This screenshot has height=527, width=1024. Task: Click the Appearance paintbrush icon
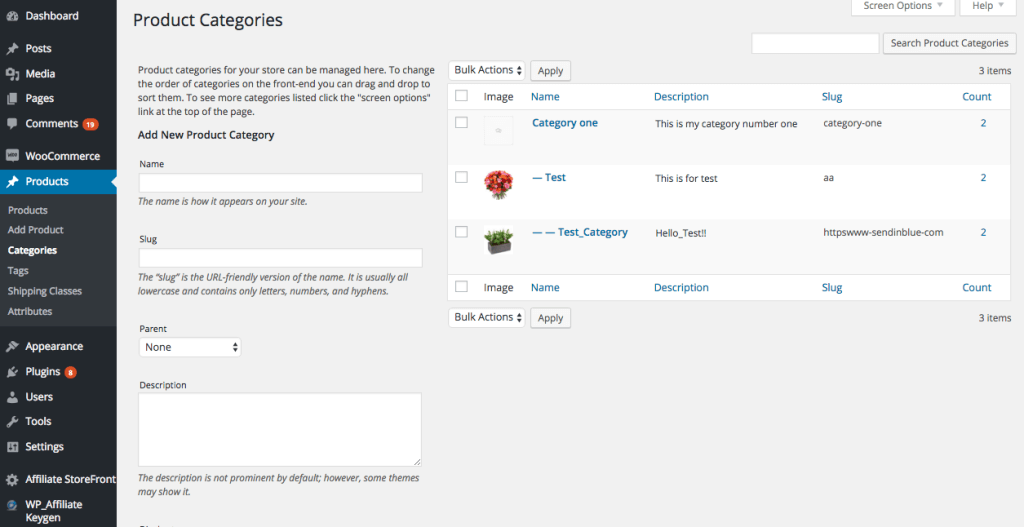pyautogui.click(x=12, y=346)
